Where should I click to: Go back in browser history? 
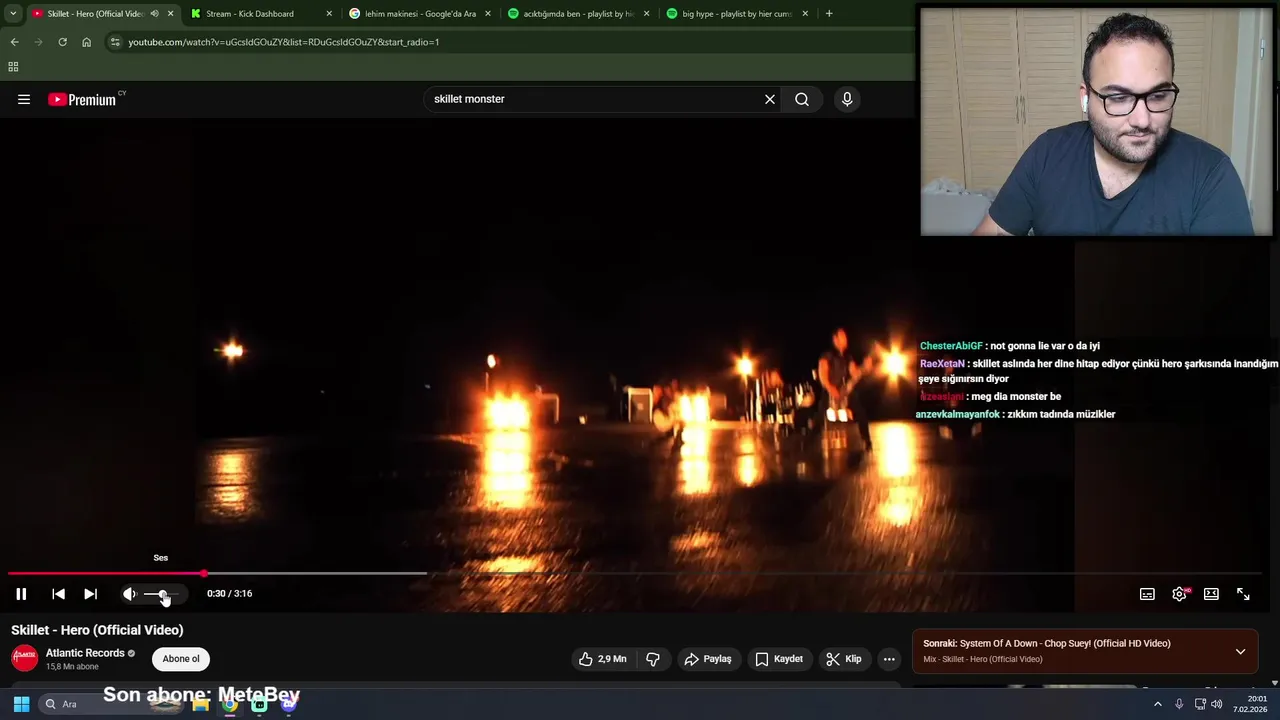click(x=14, y=42)
